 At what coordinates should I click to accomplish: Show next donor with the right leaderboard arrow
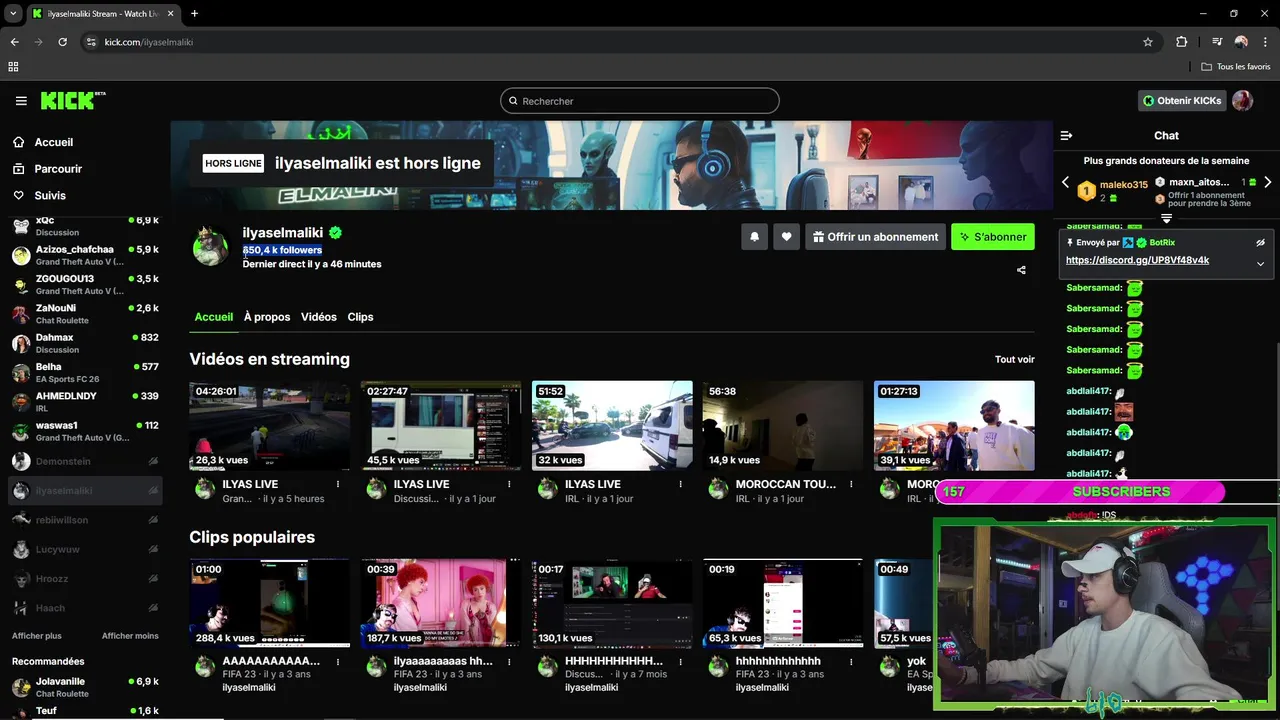[x=1268, y=182]
